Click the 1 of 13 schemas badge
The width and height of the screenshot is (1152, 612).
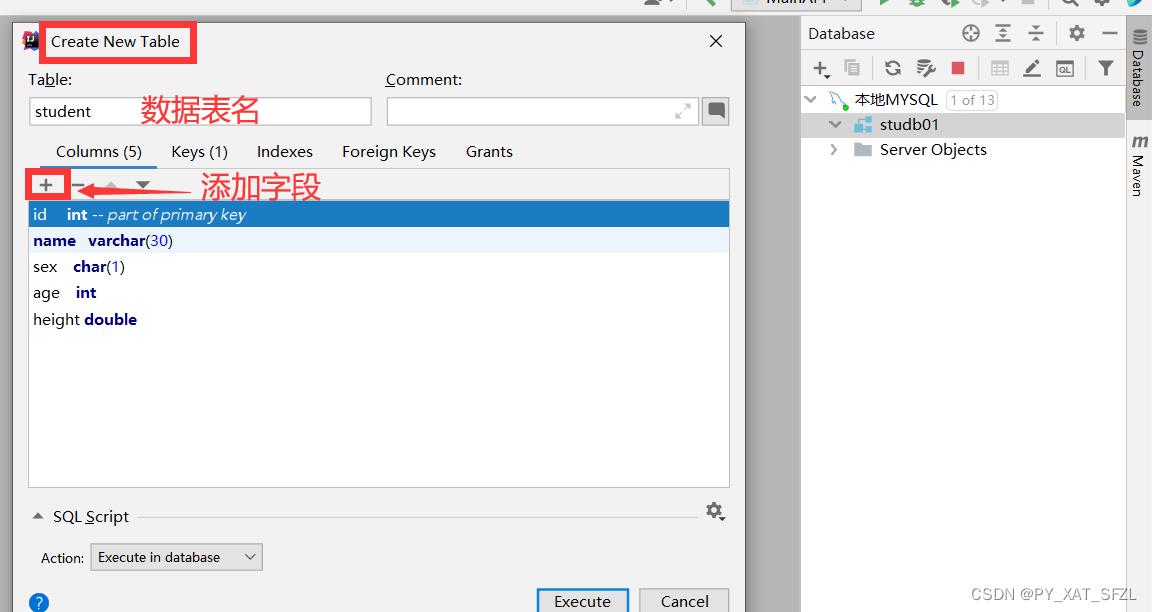coord(972,100)
